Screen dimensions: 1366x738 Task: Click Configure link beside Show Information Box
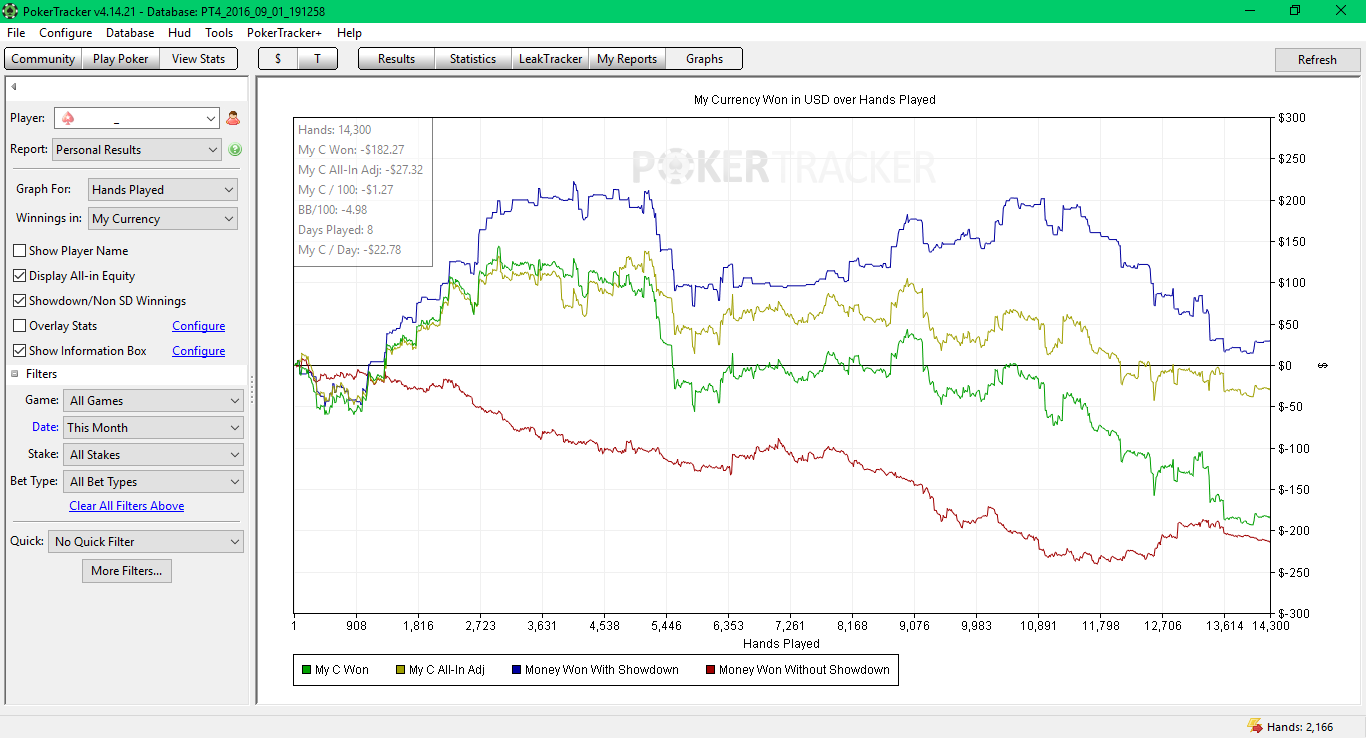199,351
